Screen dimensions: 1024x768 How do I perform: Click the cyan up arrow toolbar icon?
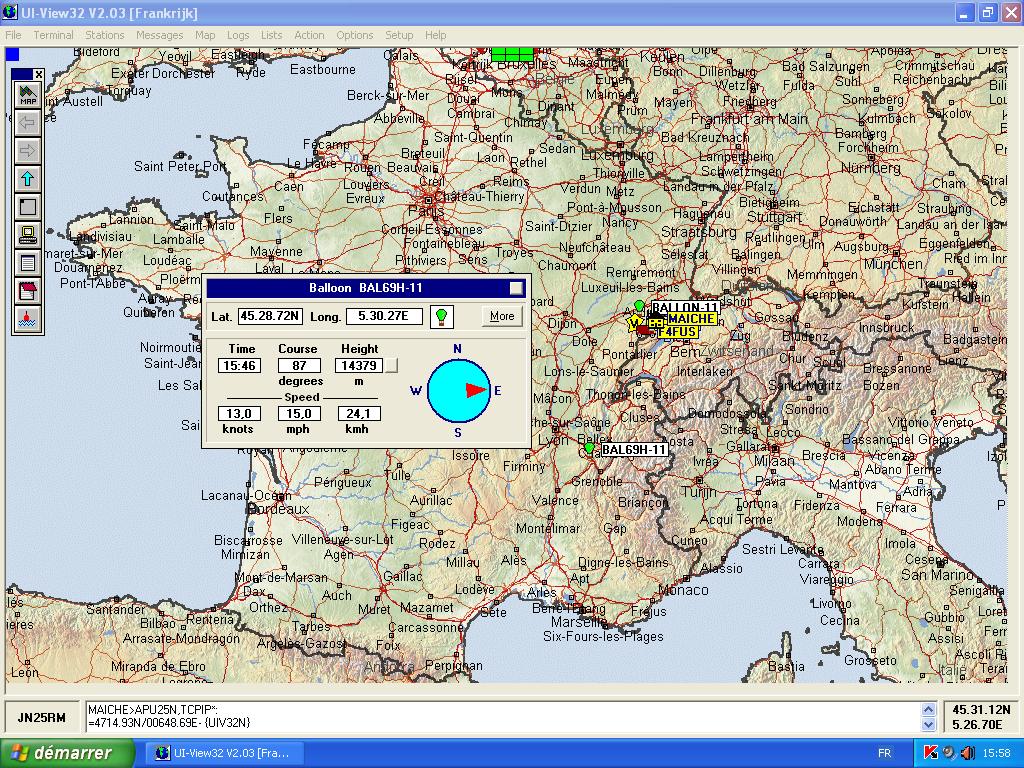click(28, 178)
